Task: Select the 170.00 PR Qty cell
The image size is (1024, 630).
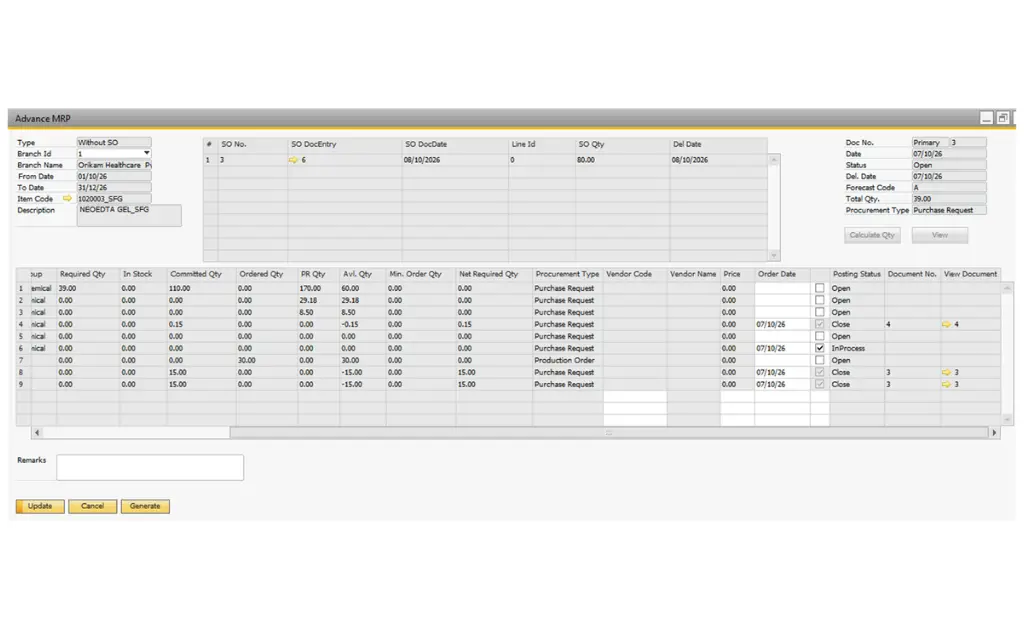Action: [x=319, y=288]
